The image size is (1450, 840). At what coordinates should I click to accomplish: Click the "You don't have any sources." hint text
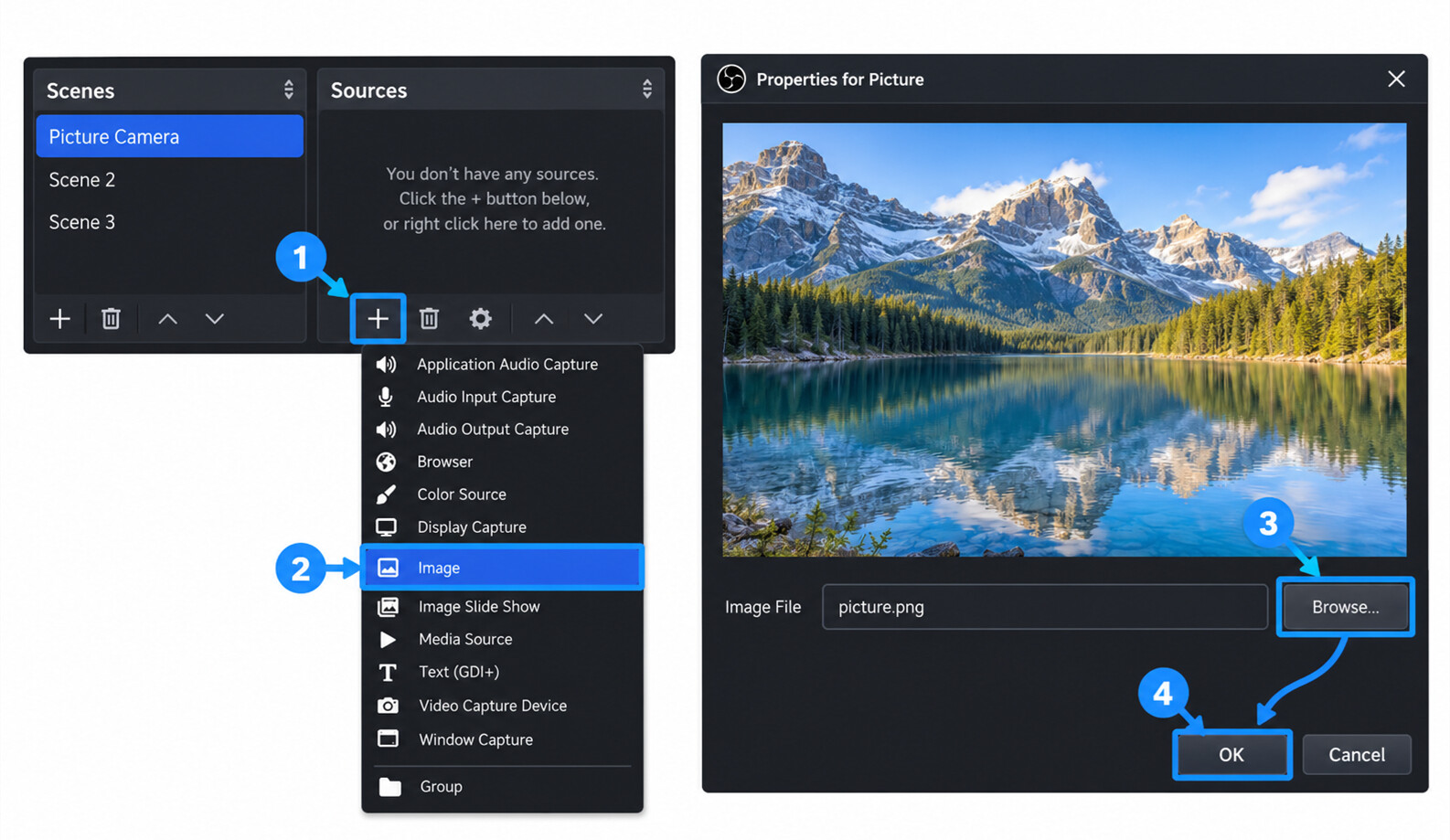pos(492,174)
